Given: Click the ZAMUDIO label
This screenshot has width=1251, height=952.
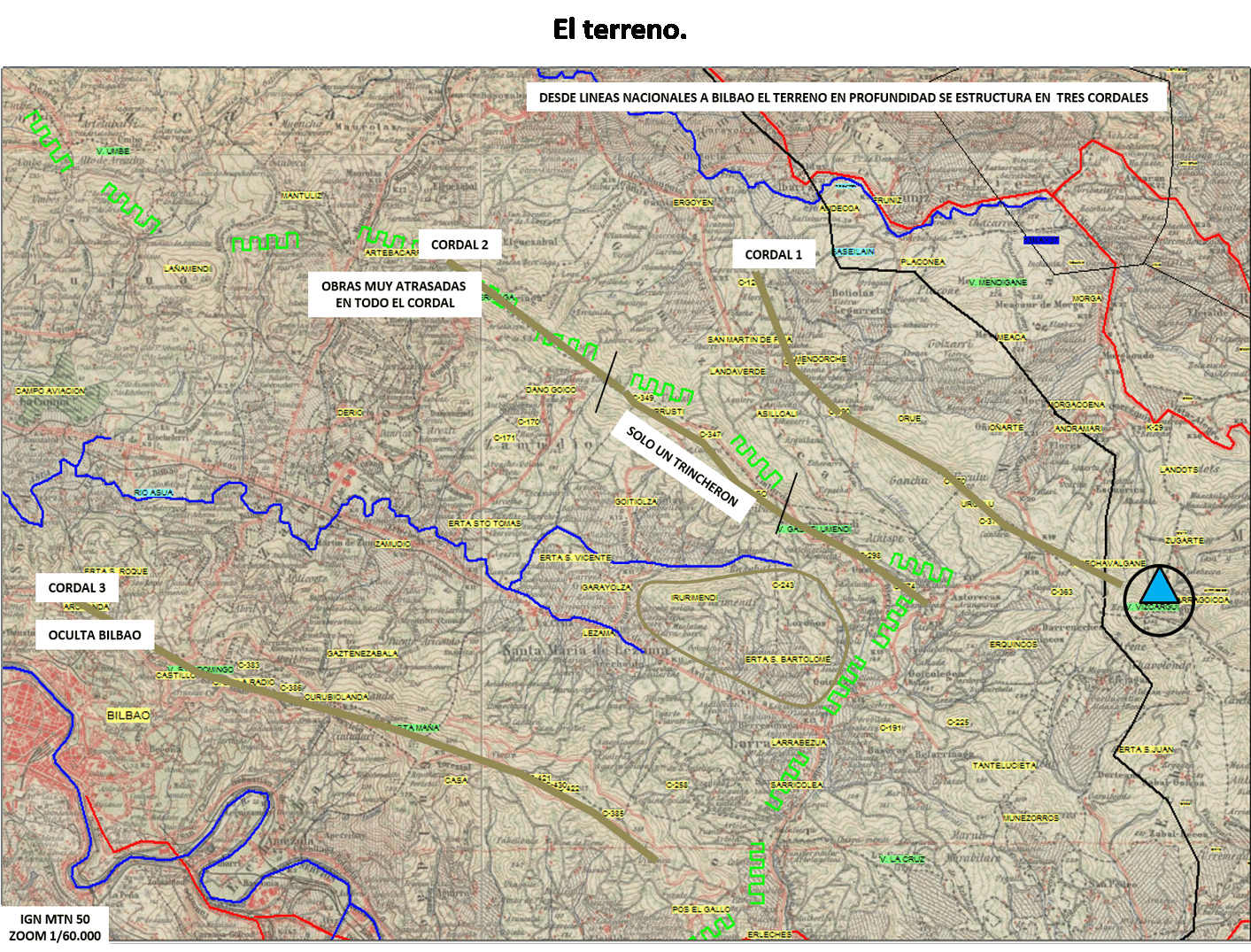Looking at the screenshot, I should tap(392, 544).
